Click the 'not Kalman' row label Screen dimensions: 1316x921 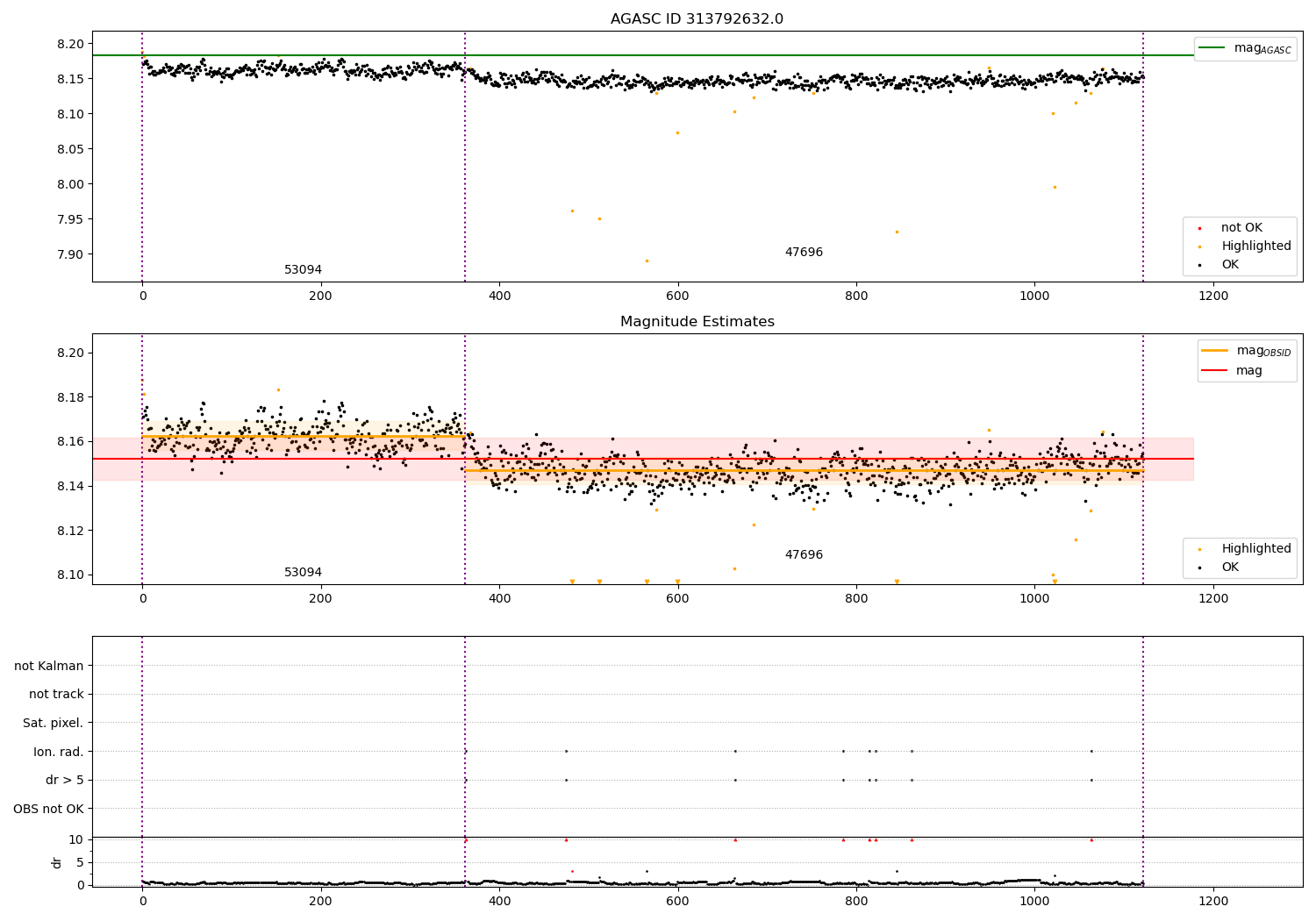(x=49, y=666)
